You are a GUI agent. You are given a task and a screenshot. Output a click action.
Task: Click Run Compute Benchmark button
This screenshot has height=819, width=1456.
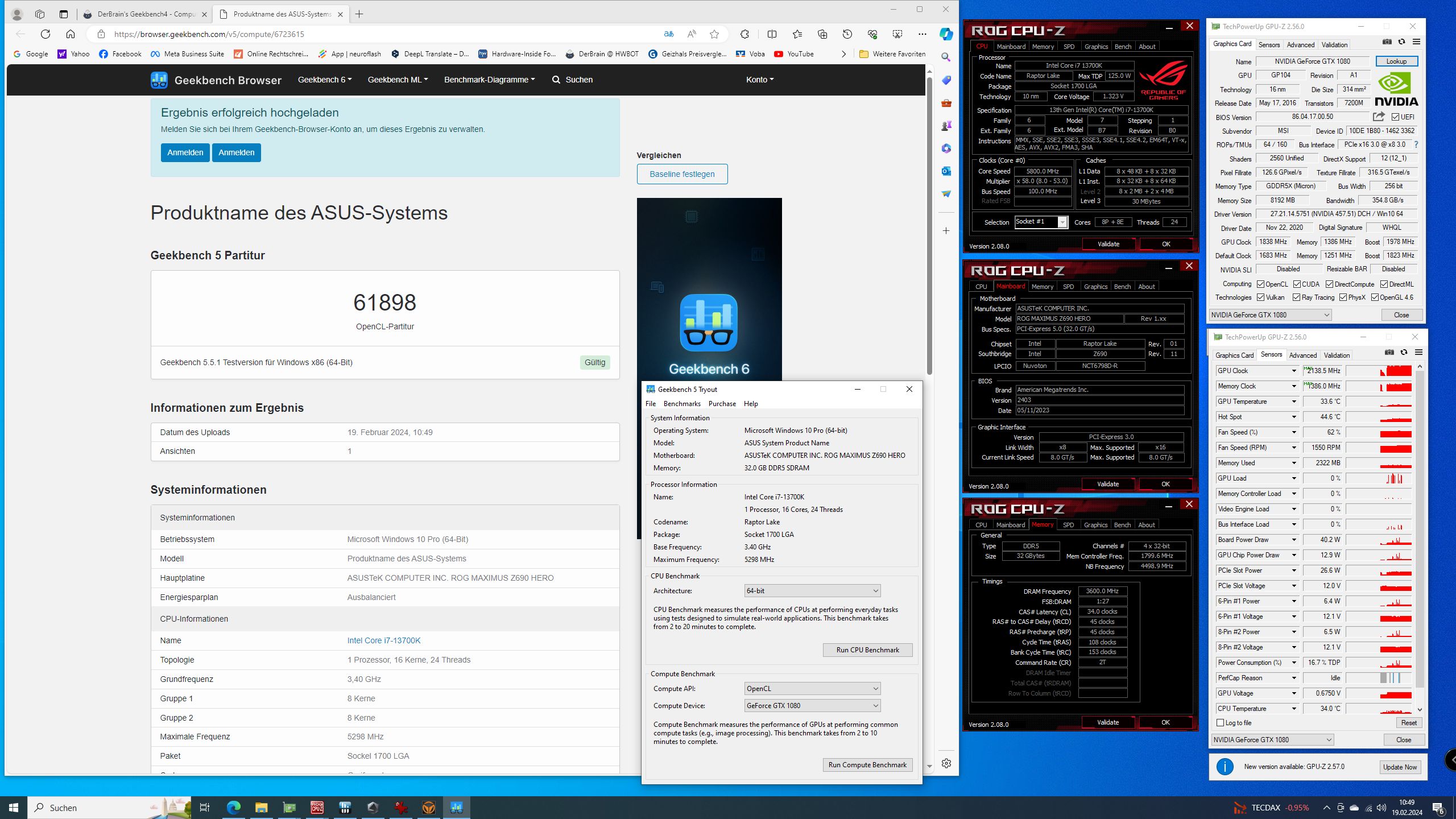pos(867,765)
